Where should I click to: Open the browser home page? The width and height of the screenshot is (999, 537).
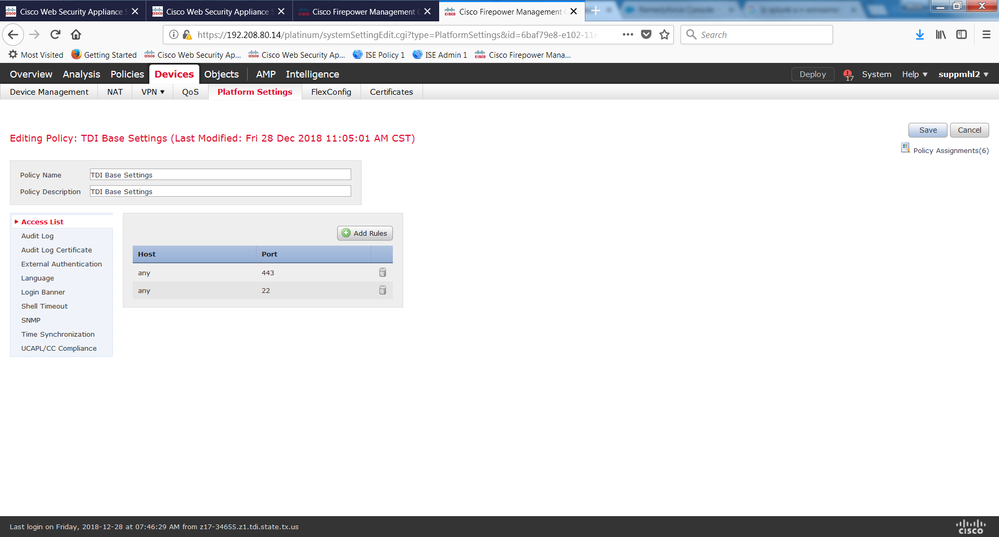coord(76,34)
